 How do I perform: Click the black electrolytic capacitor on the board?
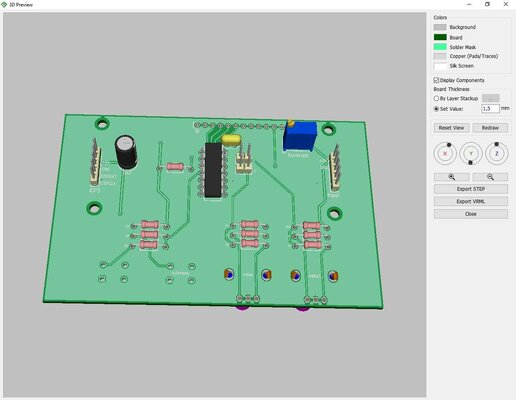pyautogui.click(x=126, y=152)
